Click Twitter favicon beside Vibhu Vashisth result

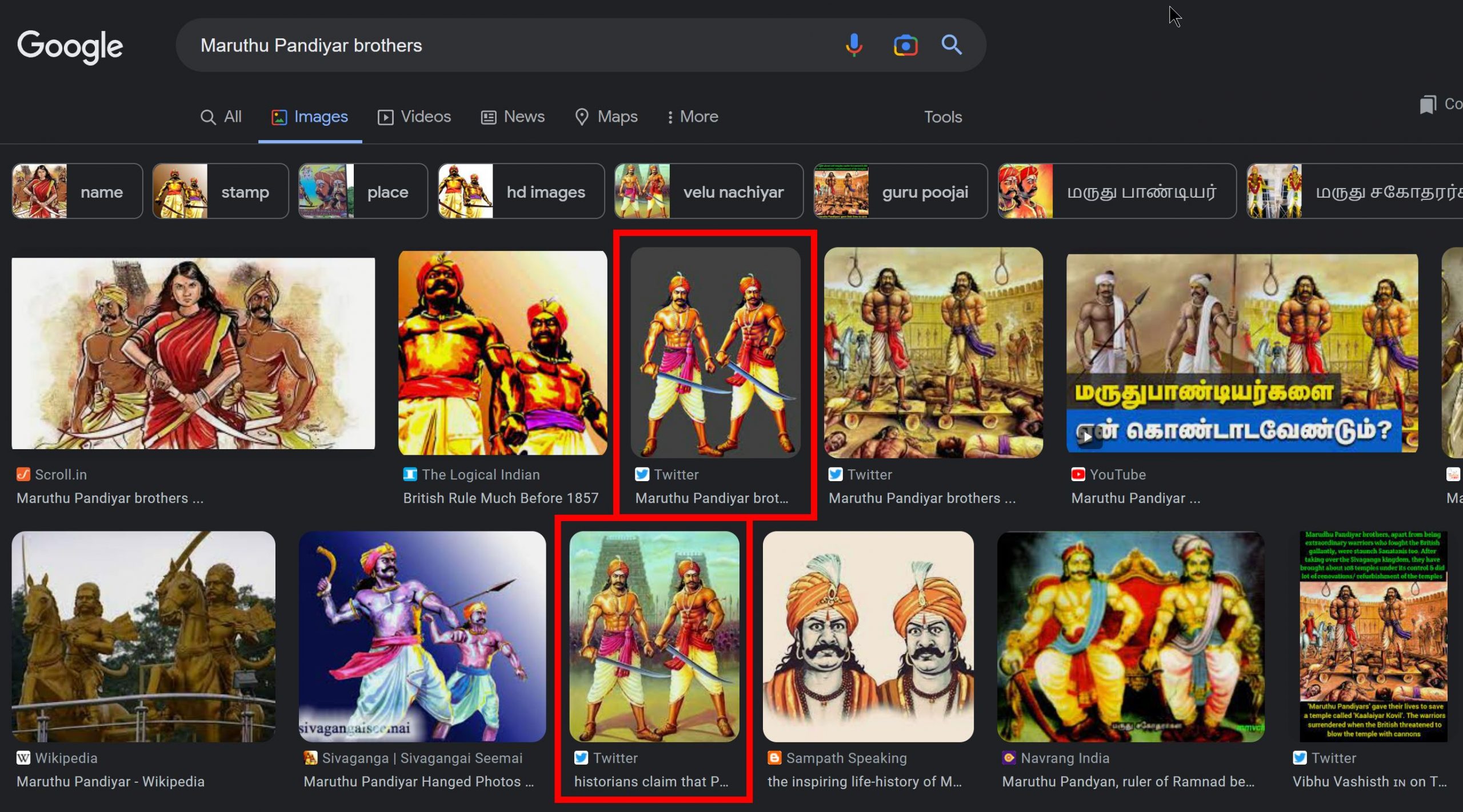point(1299,758)
